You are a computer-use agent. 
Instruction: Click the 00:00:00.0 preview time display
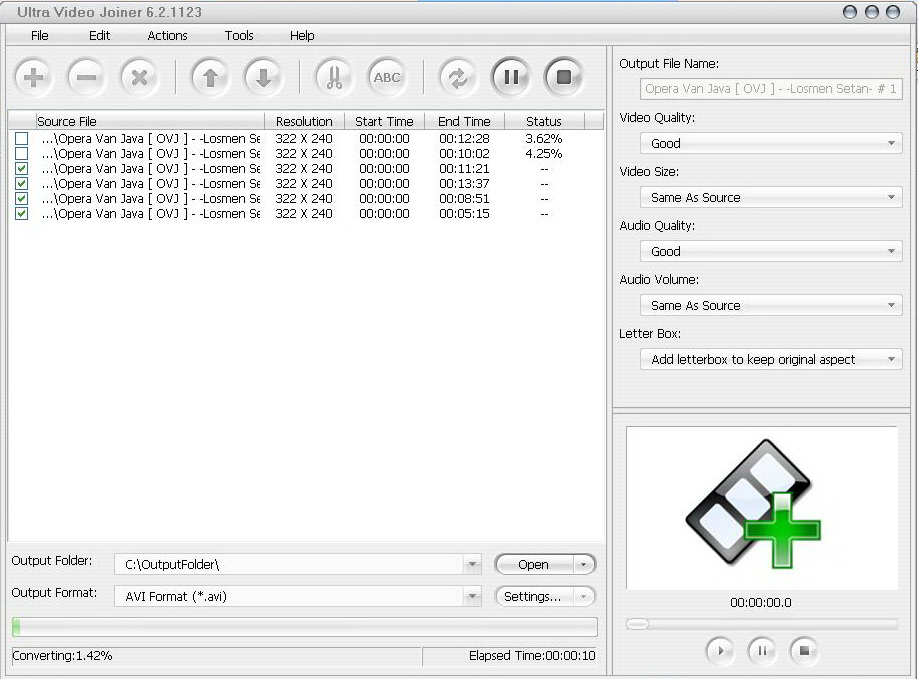click(761, 602)
